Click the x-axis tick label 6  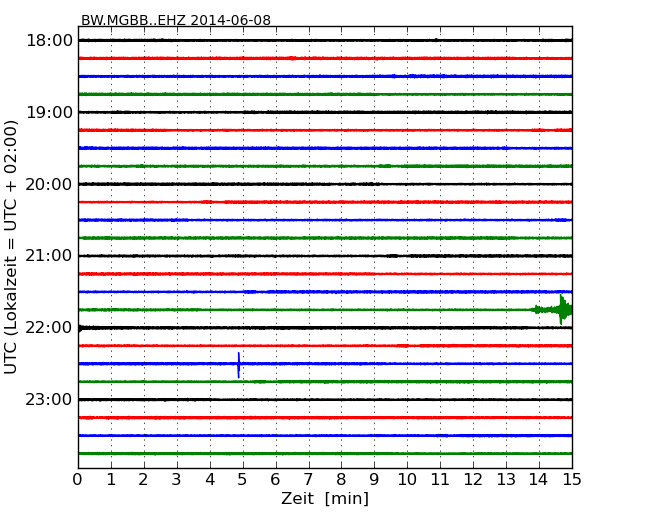pos(275,480)
